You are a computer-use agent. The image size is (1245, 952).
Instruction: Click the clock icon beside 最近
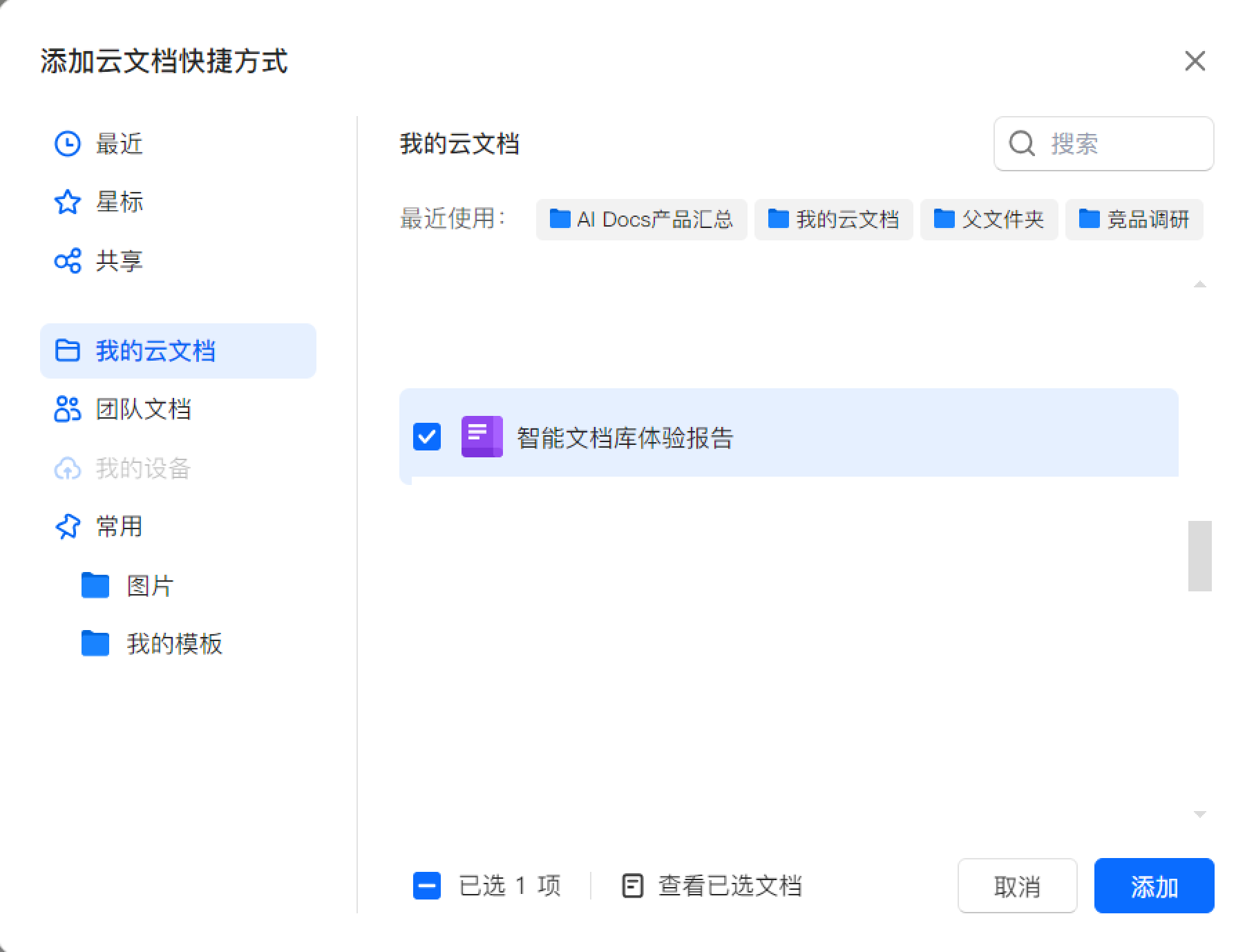pyautogui.click(x=67, y=144)
